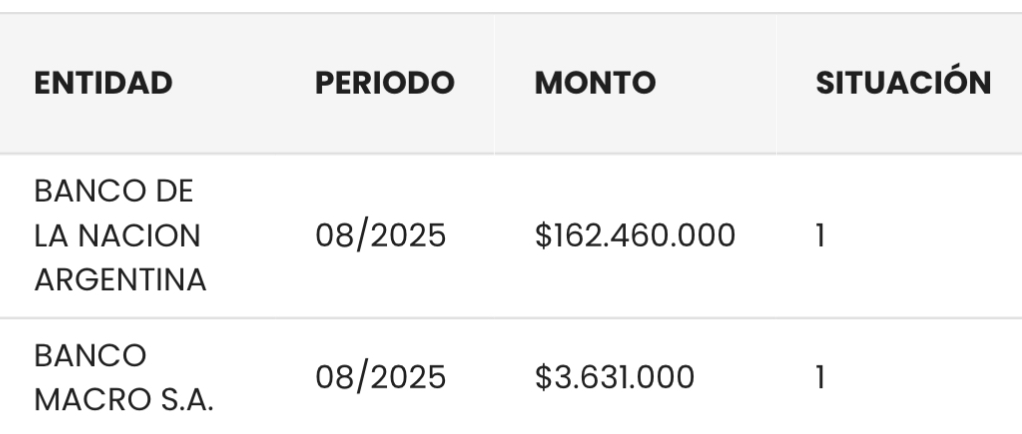Click the LA NACION text line

tap(117, 237)
